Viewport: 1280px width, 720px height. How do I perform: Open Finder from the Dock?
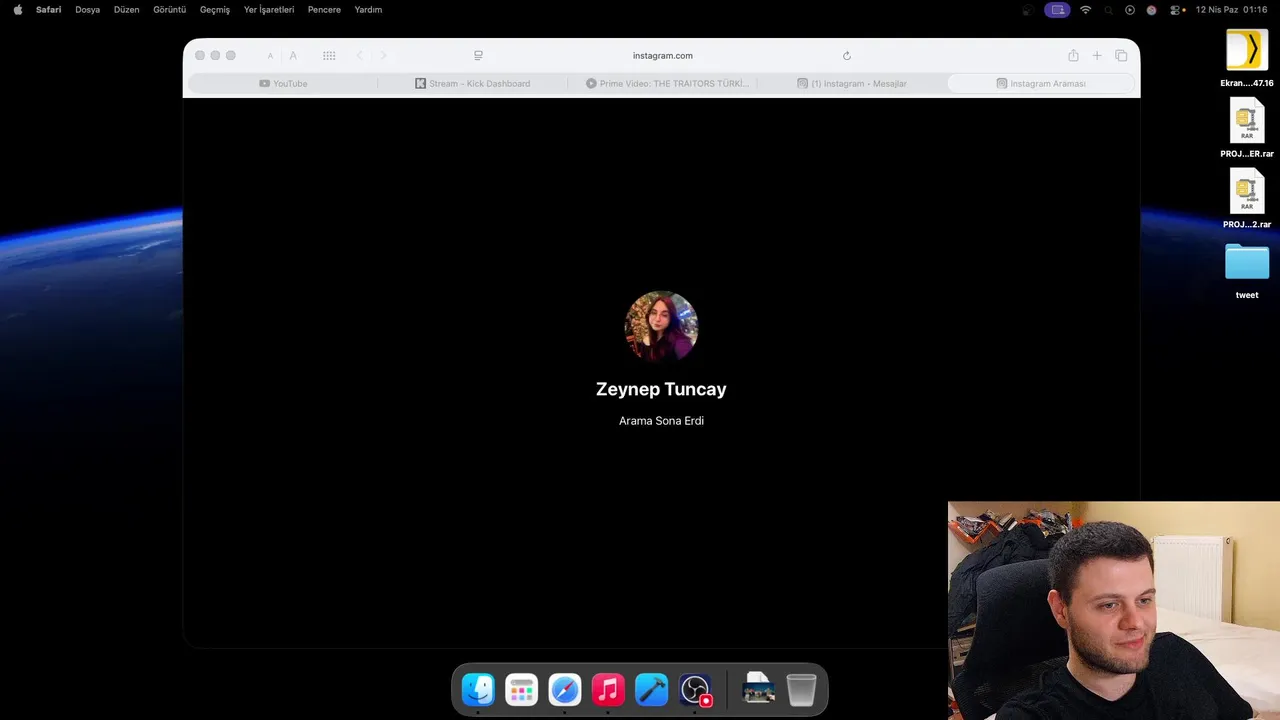click(x=478, y=689)
